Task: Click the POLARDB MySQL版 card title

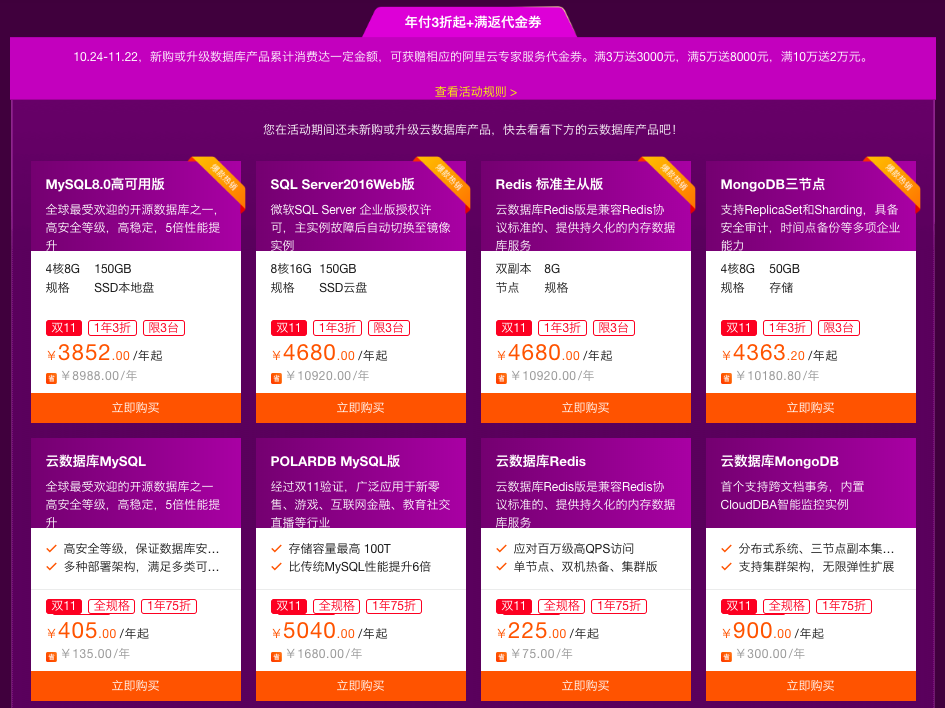Action: (335, 462)
